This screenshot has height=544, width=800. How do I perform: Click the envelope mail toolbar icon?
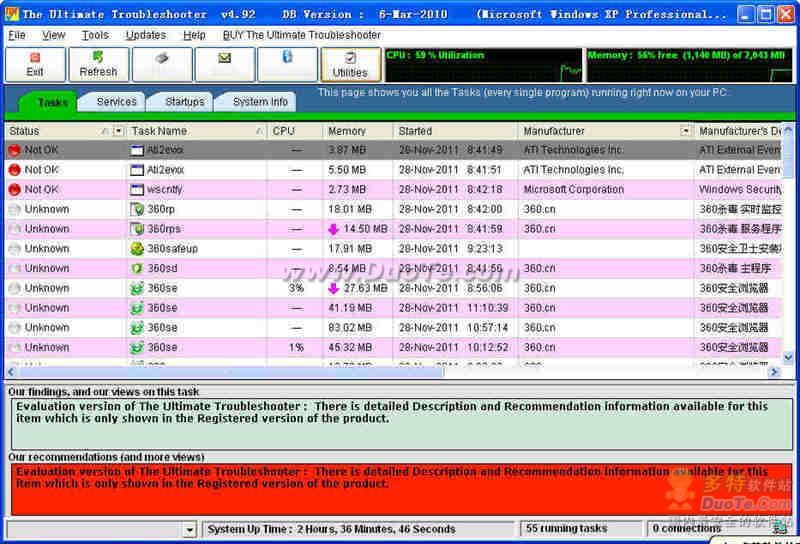pos(224,65)
